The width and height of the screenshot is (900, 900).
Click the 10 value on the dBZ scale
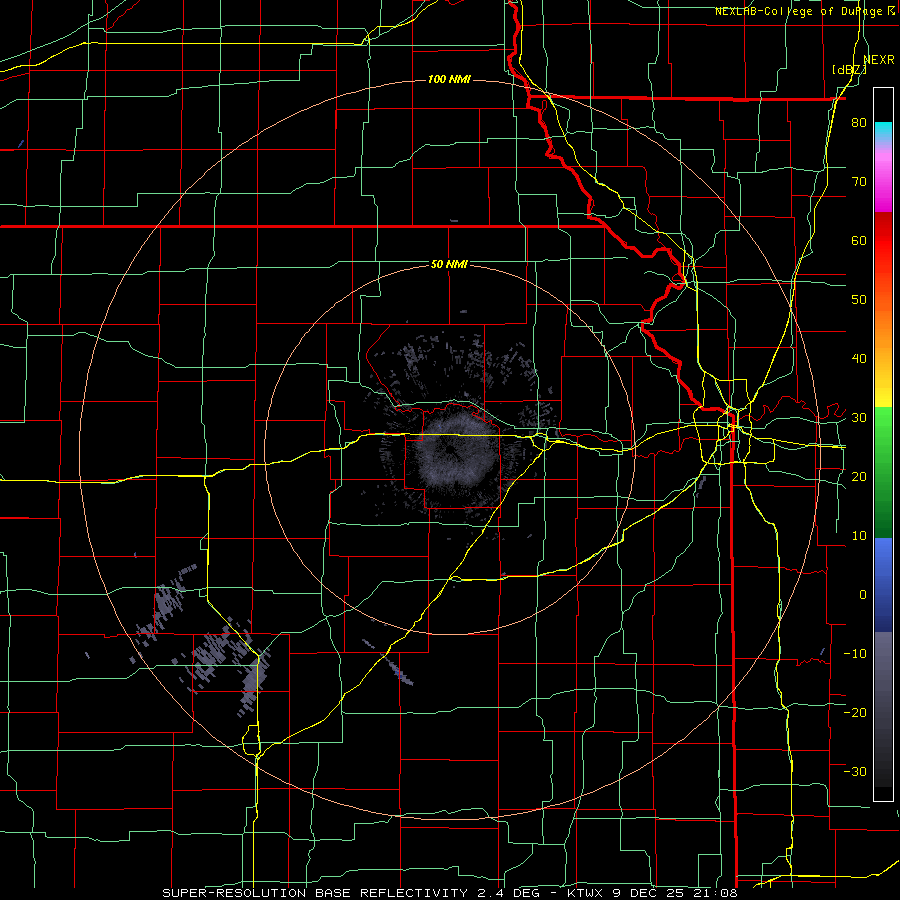859,536
